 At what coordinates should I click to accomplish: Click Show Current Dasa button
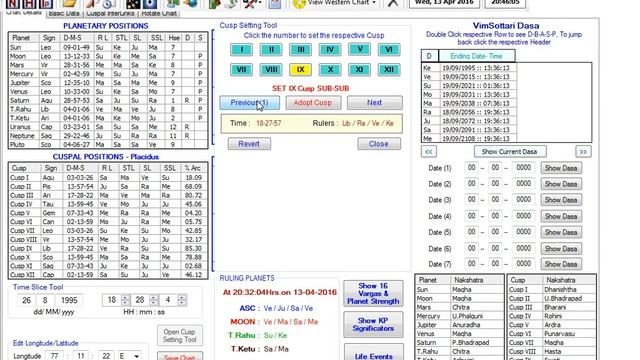click(x=510, y=152)
